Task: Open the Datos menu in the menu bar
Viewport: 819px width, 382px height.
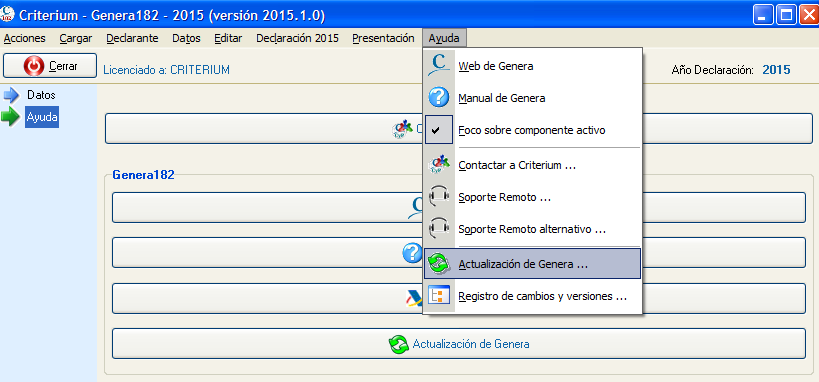Action: (x=186, y=38)
